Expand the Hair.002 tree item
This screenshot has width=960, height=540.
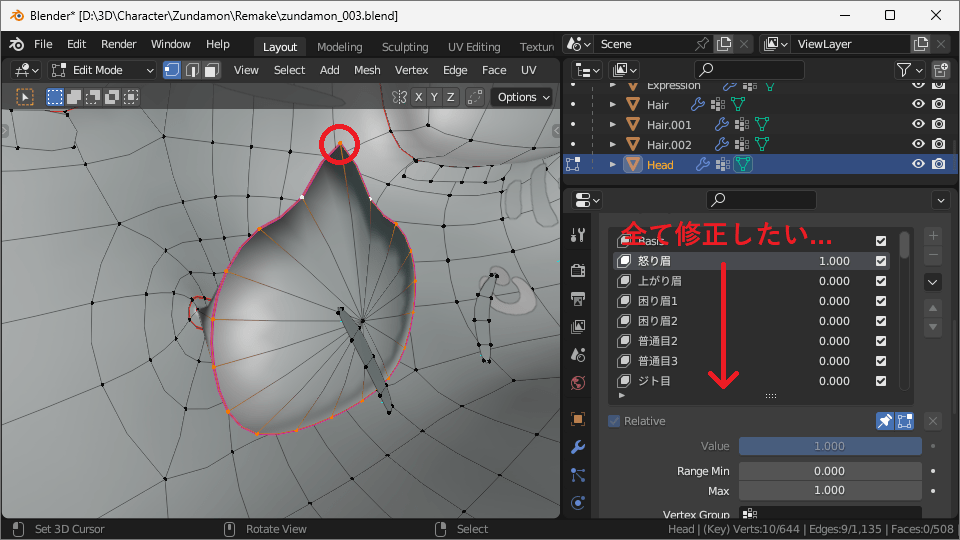(x=613, y=144)
